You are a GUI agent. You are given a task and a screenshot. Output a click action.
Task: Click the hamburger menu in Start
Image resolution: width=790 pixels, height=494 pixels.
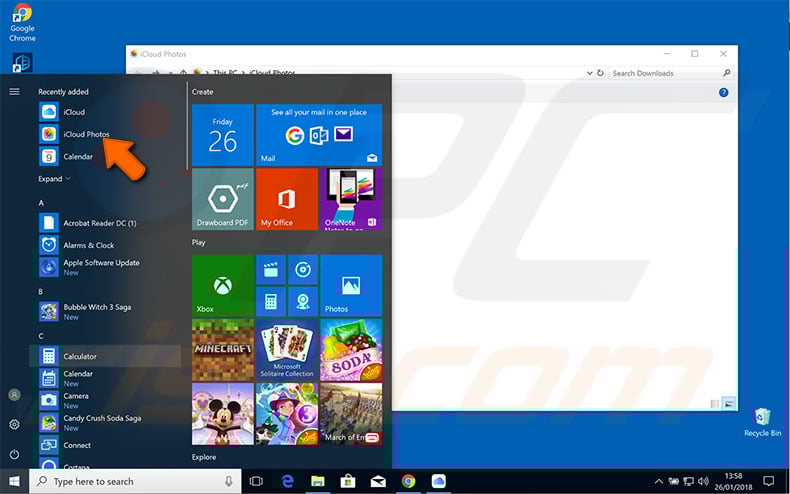[15, 92]
